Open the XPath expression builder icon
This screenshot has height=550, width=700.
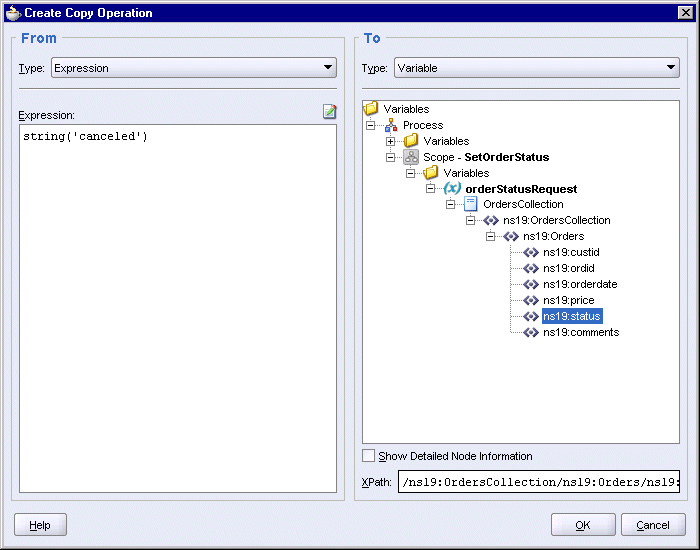click(x=329, y=111)
